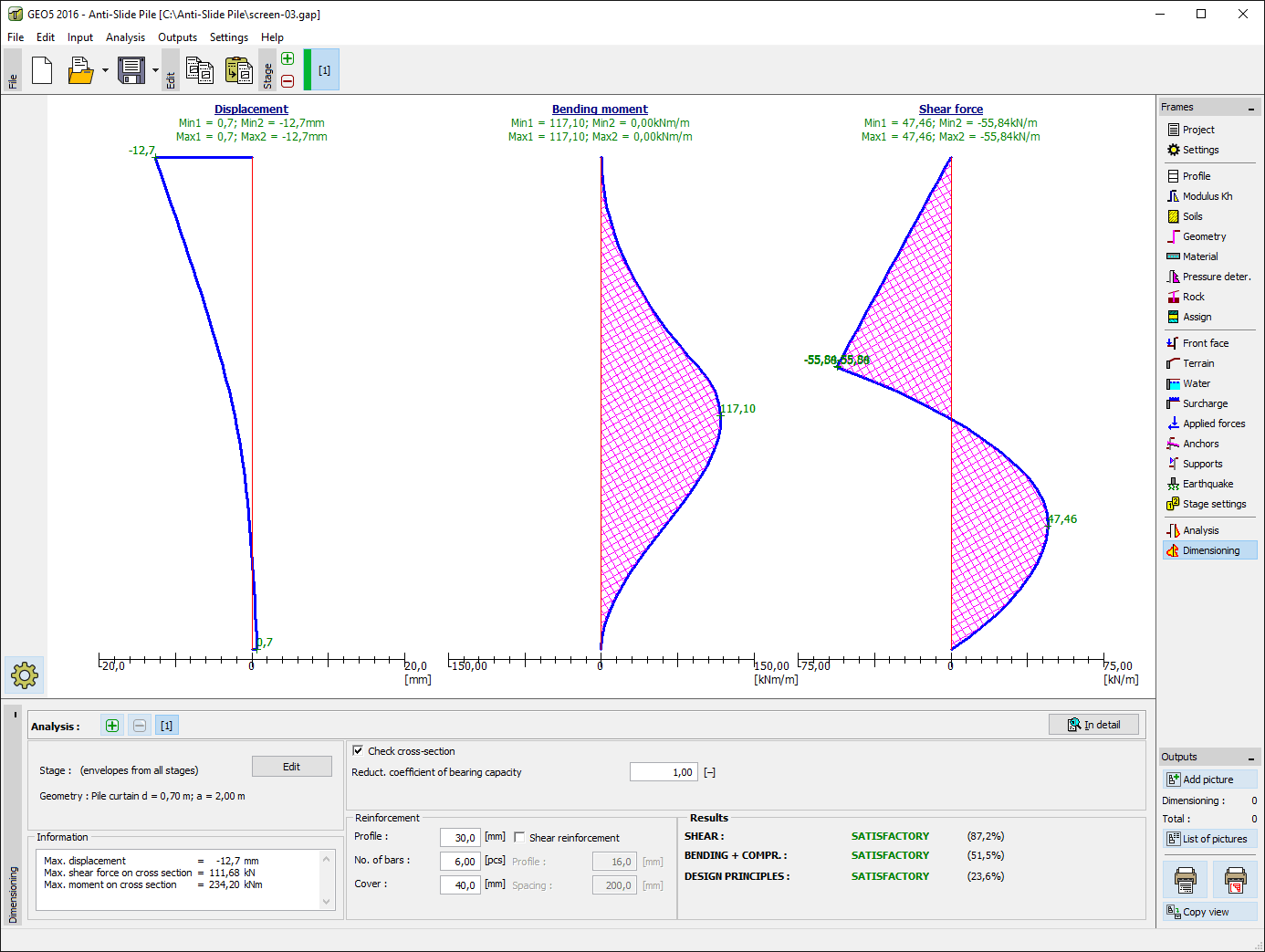Open the Outputs menu
Viewport: 1265px width, 952px height.
177,37
